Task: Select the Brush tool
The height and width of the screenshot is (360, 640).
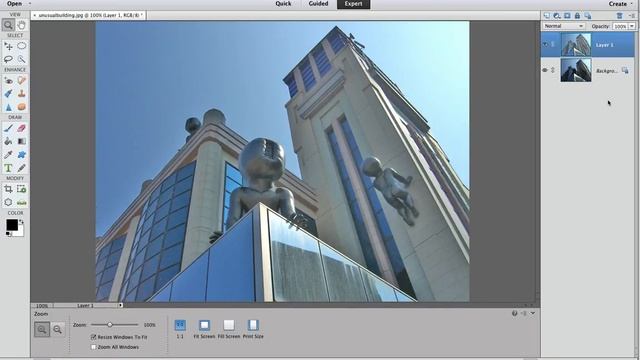Action: [x=8, y=128]
